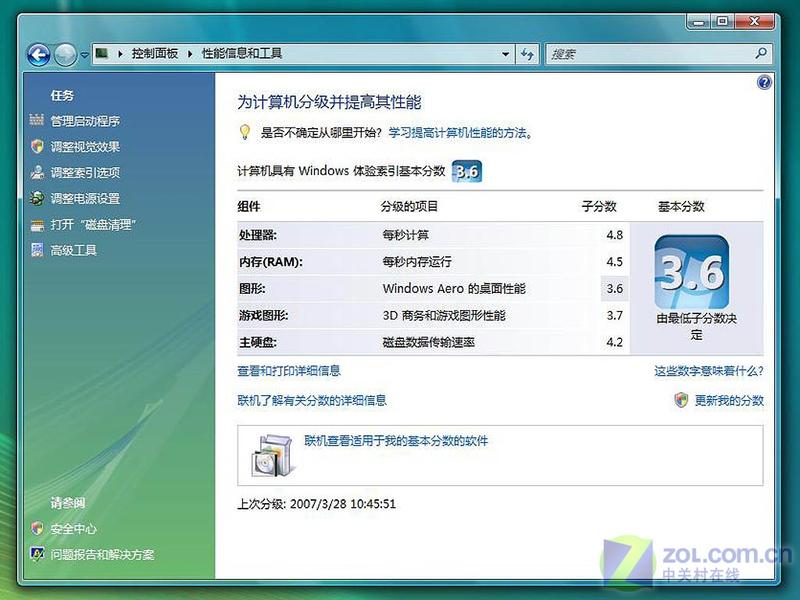The image size is (800, 600).
Task: Maximize the performance window
Action: point(722,22)
